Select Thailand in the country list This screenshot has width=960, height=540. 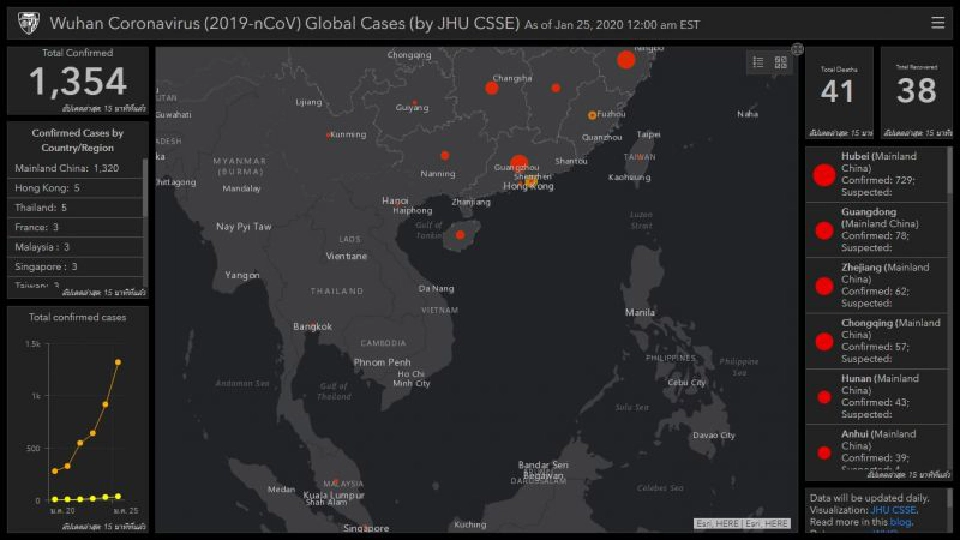[x=40, y=207]
